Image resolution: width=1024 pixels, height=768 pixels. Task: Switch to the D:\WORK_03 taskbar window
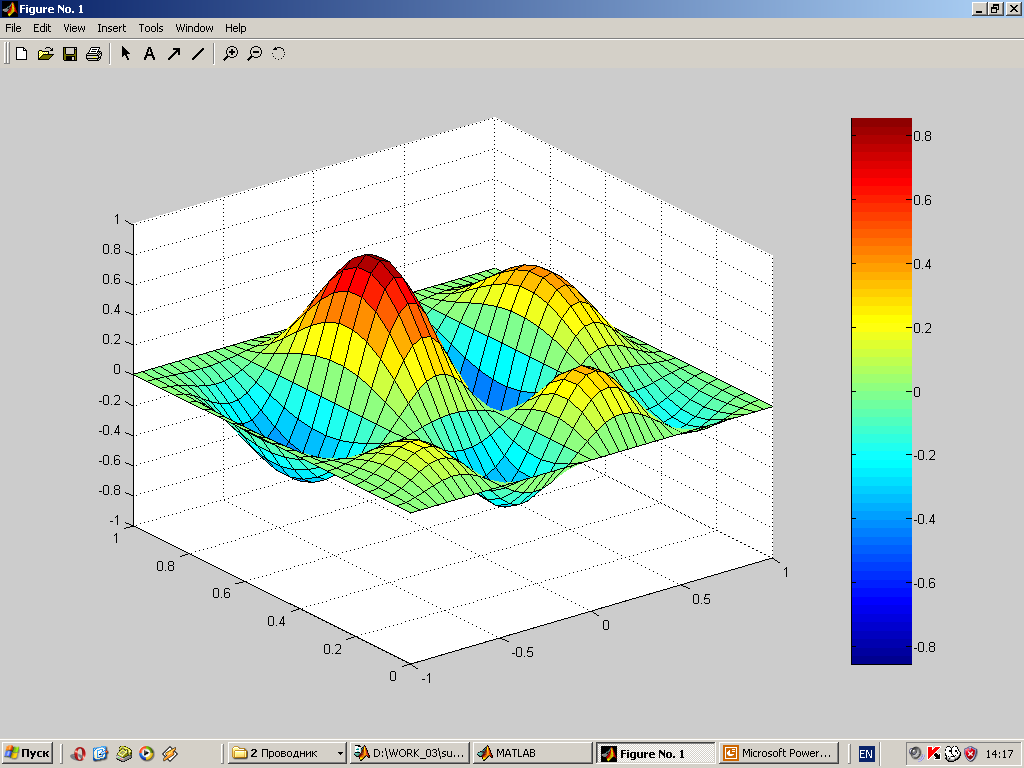[x=410, y=753]
